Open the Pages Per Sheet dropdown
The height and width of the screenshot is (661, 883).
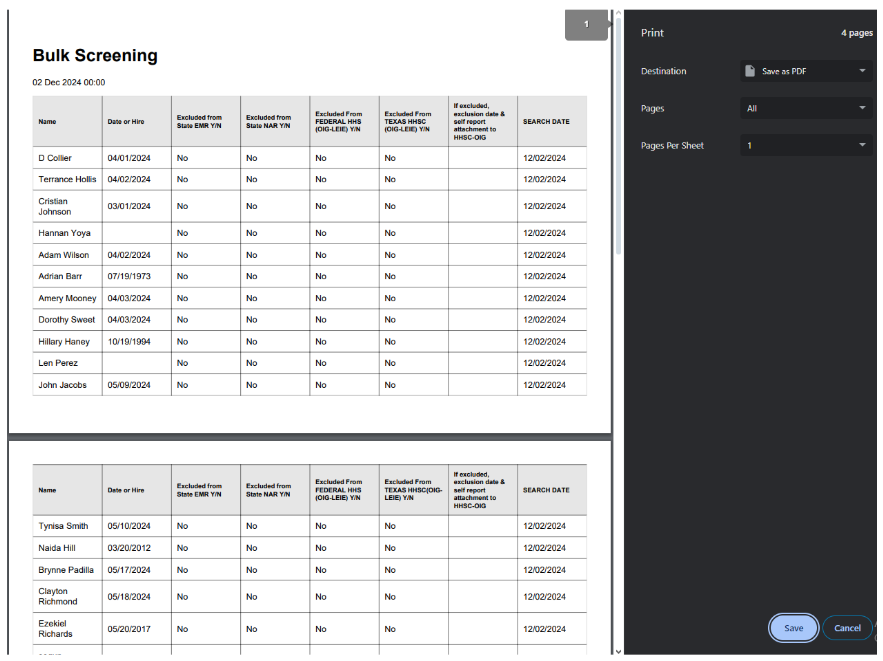click(807, 145)
